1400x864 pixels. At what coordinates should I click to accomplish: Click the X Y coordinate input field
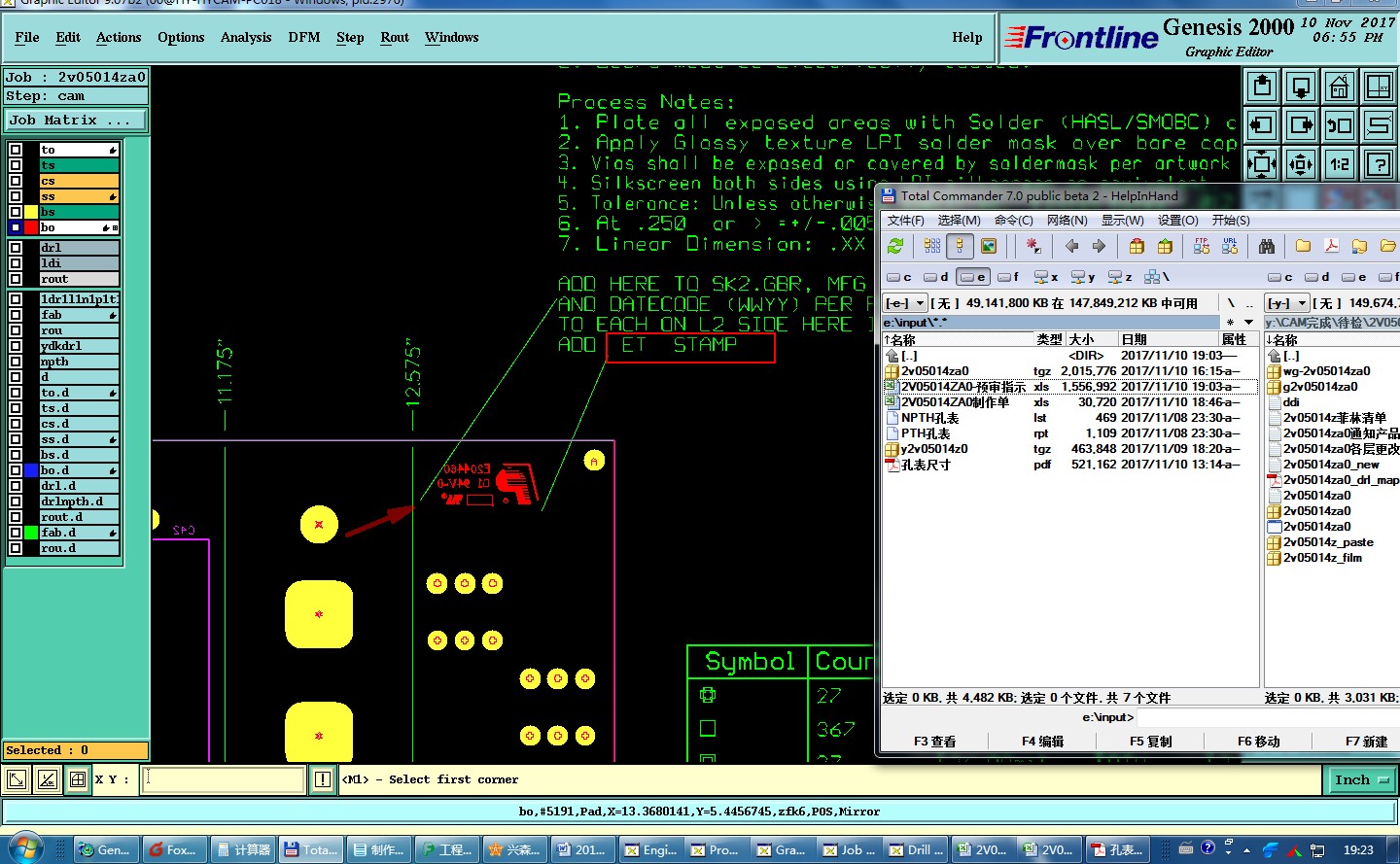point(224,779)
